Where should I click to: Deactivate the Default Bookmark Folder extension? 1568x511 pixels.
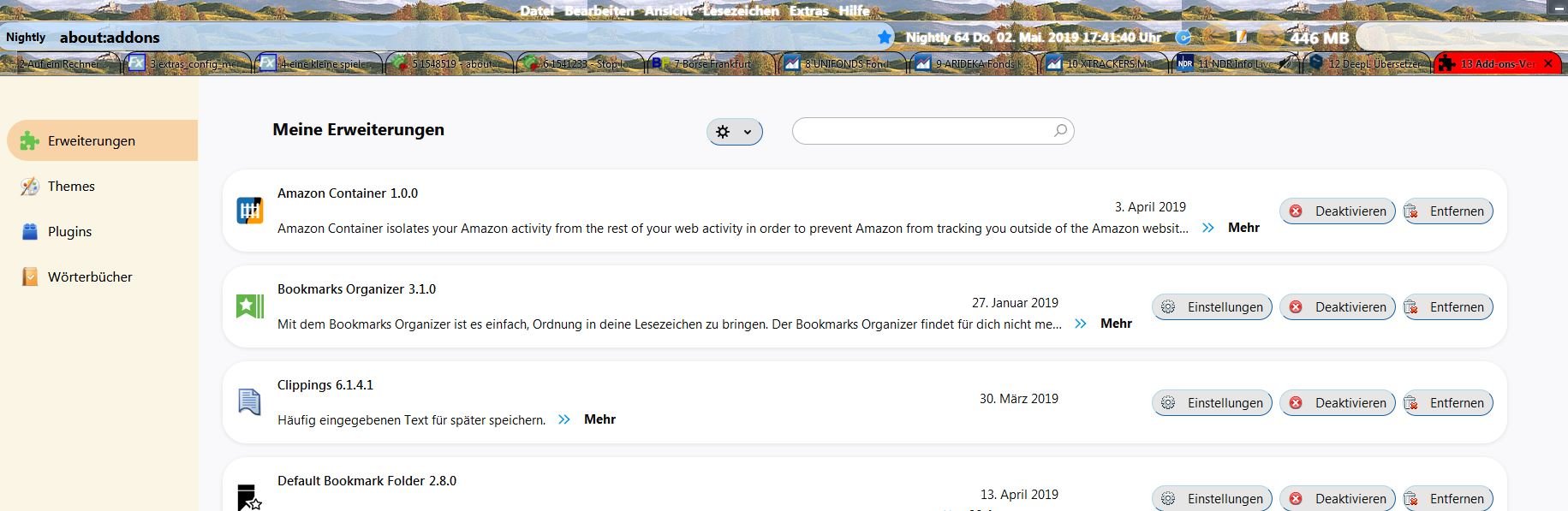click(1338, 498)
